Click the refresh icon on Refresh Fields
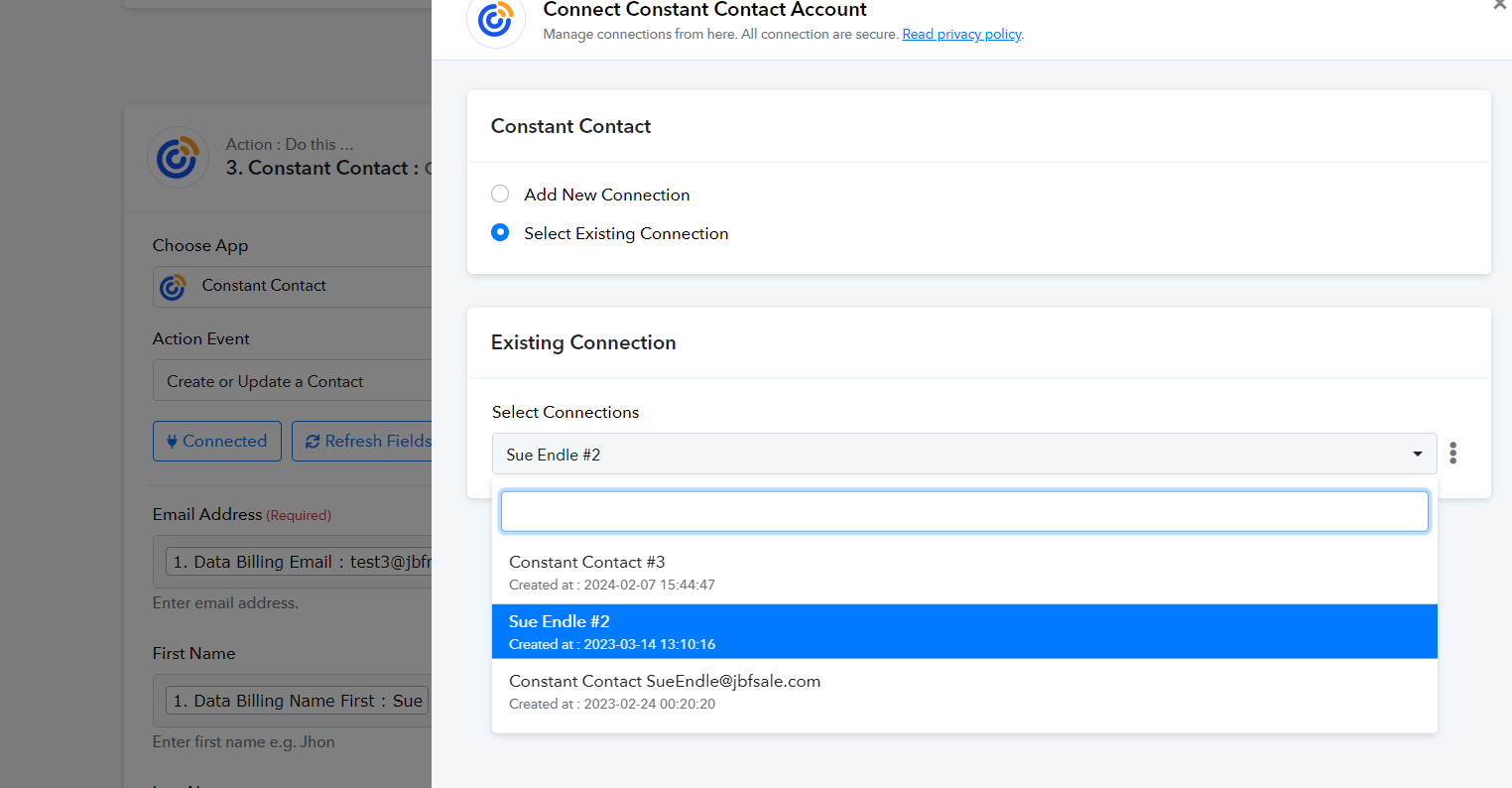This screenshot has width=1512, height=788. click(x=313, y=442)
